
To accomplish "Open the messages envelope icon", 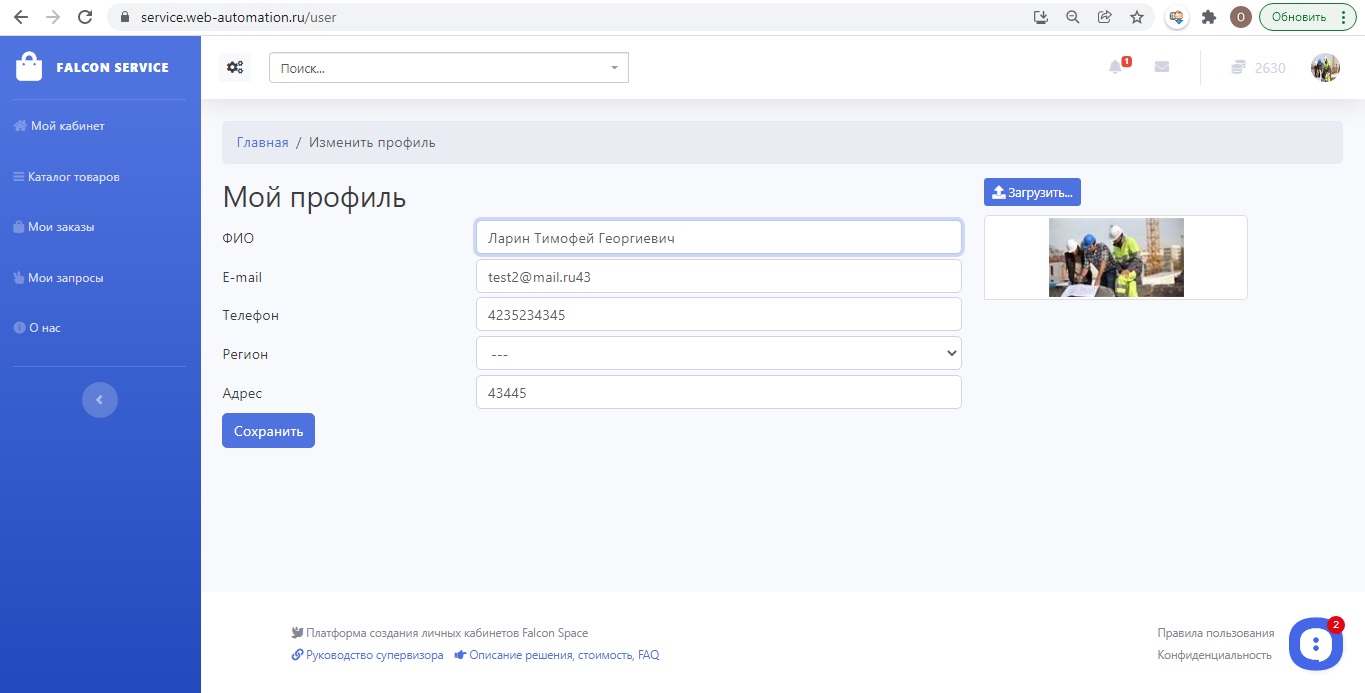I will coord(1162,67).
